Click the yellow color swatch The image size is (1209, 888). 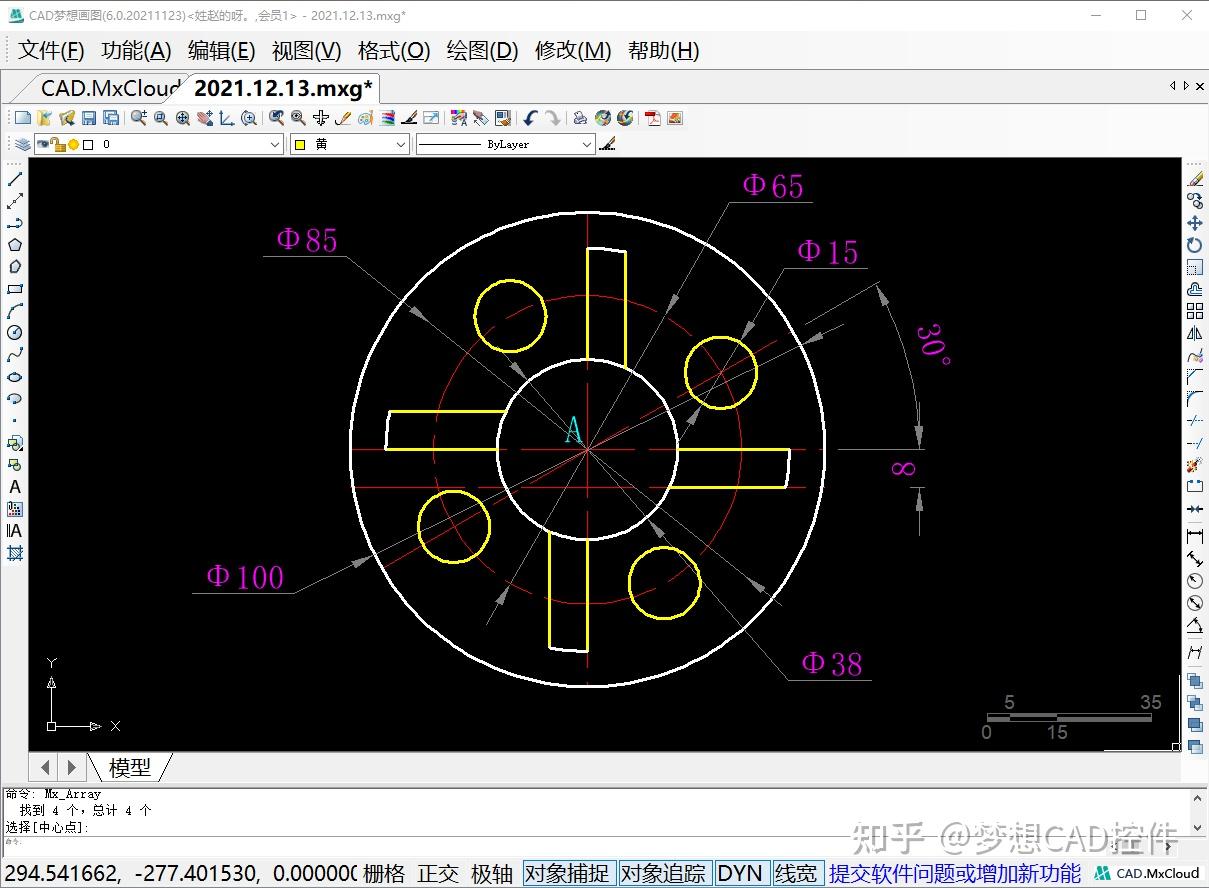pos(299,144)
